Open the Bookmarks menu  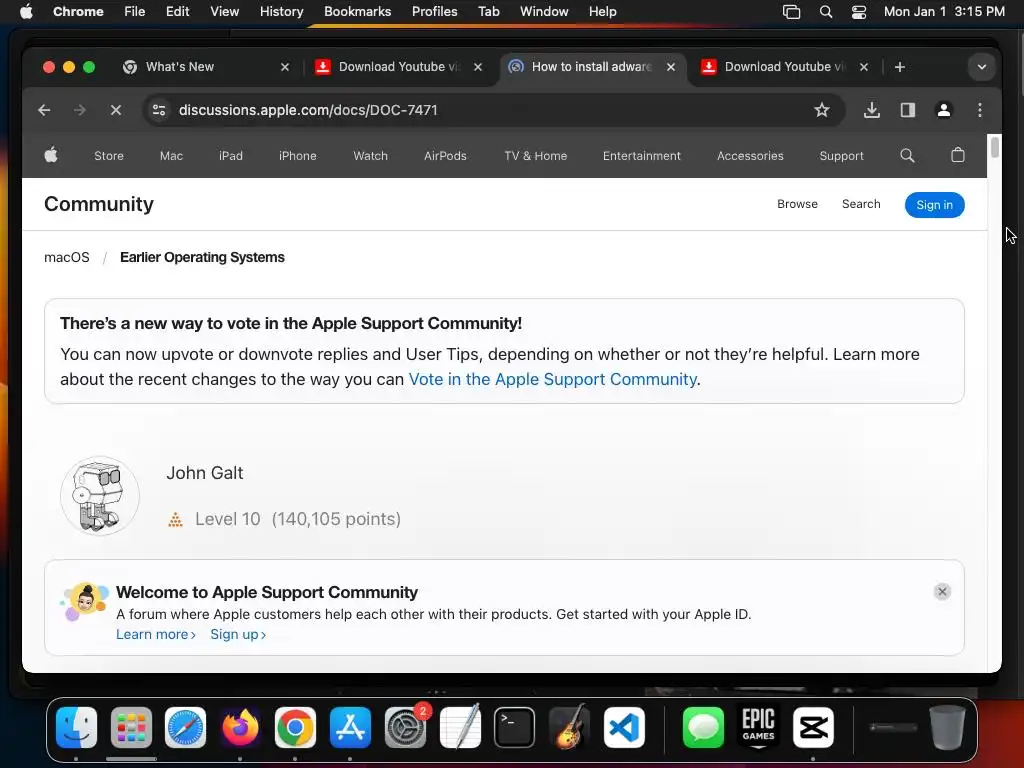tap(357, 12)
